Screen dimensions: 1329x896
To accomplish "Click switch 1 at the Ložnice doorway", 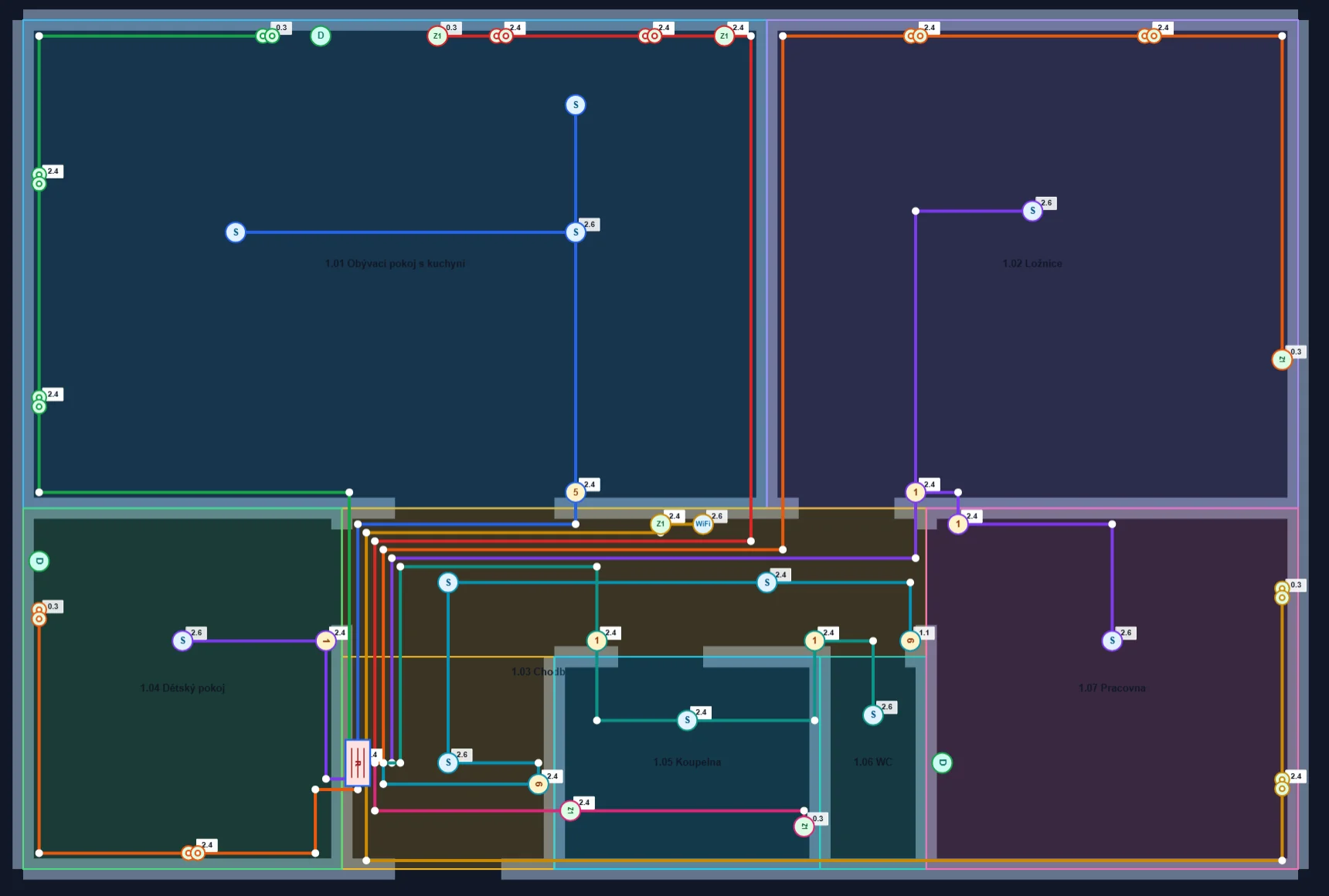I will pyautogui.click(x=916, y=492).
